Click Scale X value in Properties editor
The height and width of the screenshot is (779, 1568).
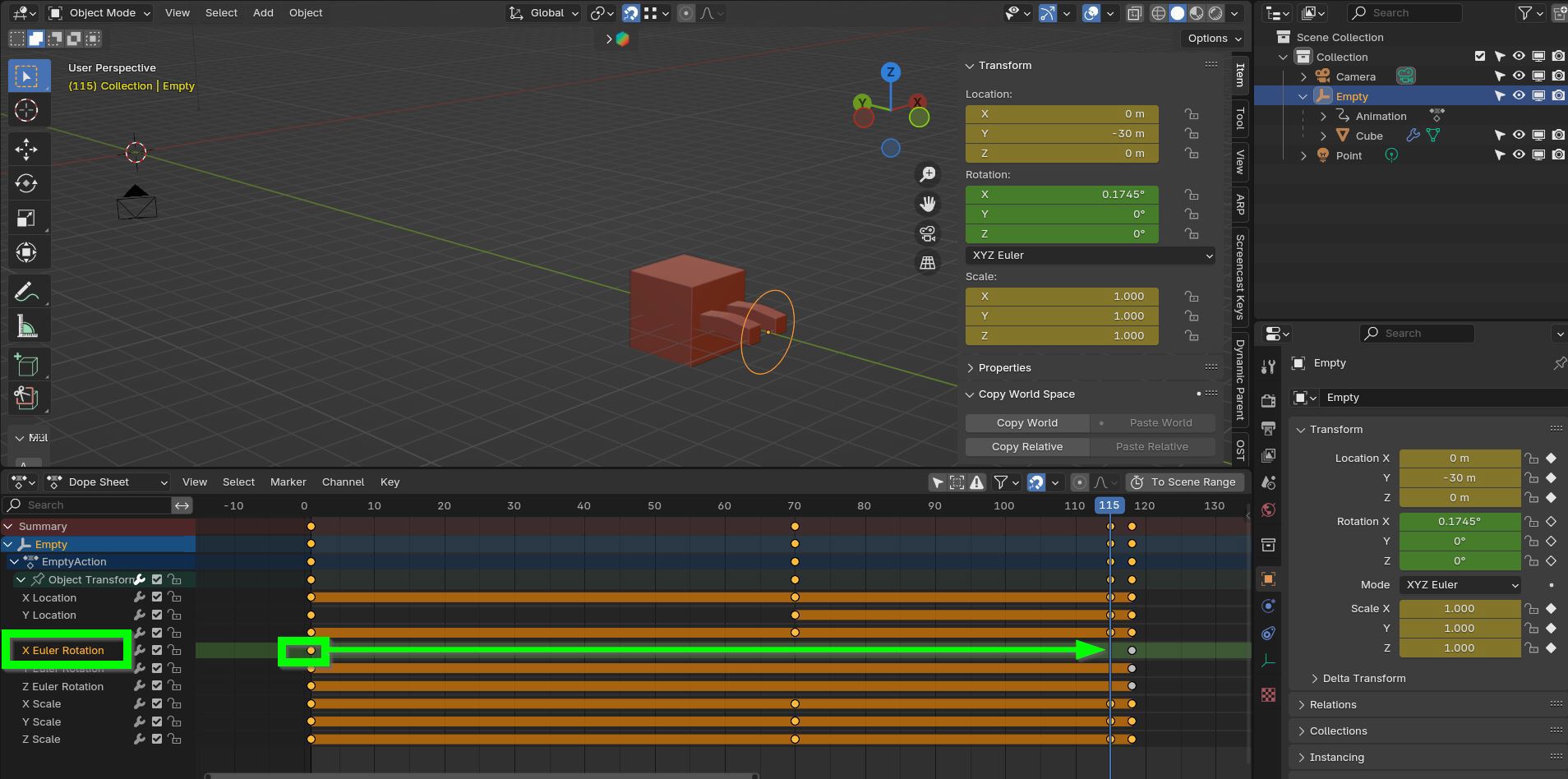point(1460,609)
